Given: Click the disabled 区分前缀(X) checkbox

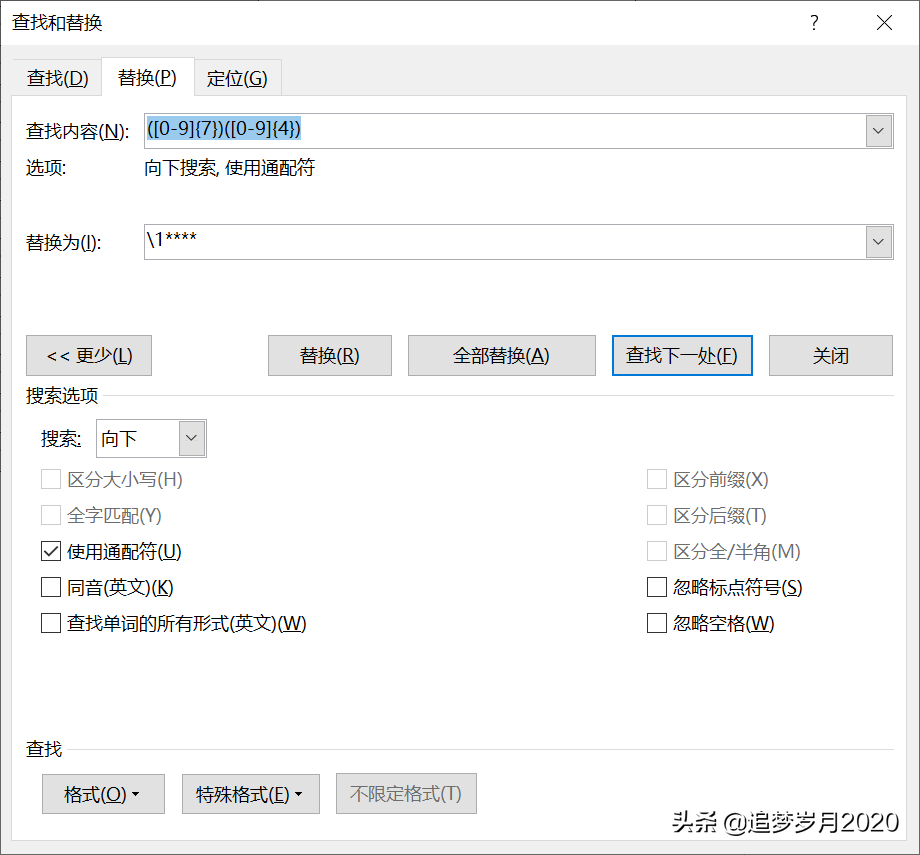Looking at the screenshot, I should point(657,479).
